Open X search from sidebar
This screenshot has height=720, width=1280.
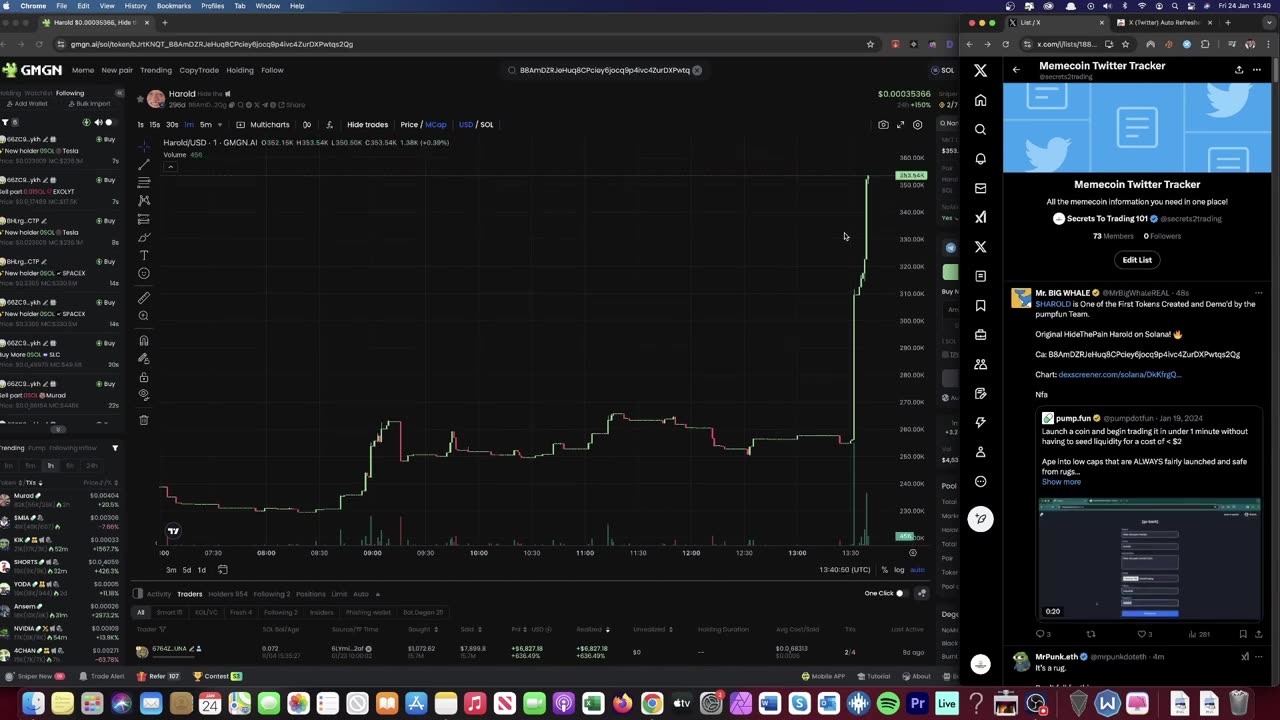(980, 129)
